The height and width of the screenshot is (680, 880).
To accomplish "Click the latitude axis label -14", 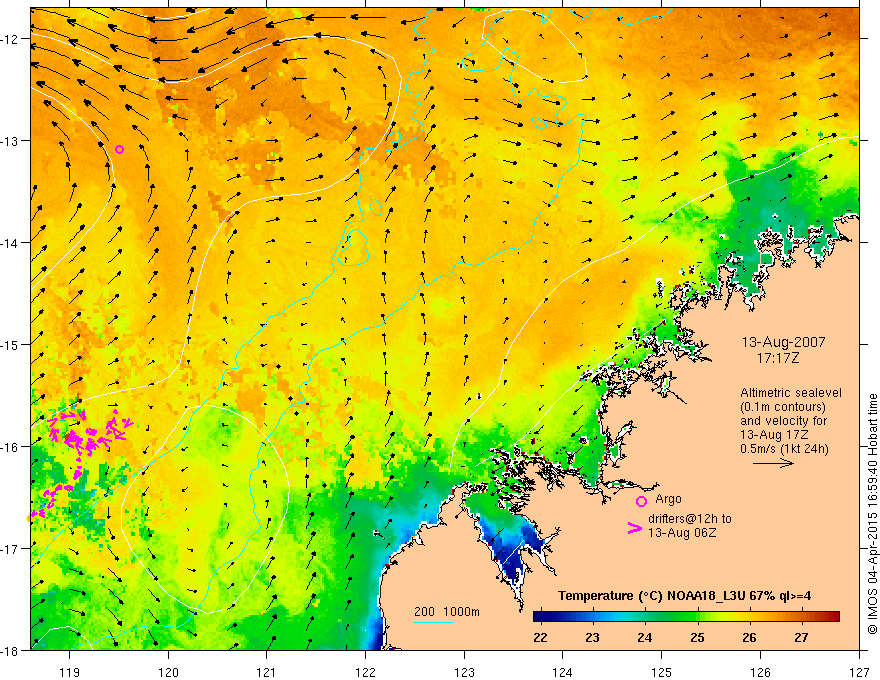I will click(11, 243).
